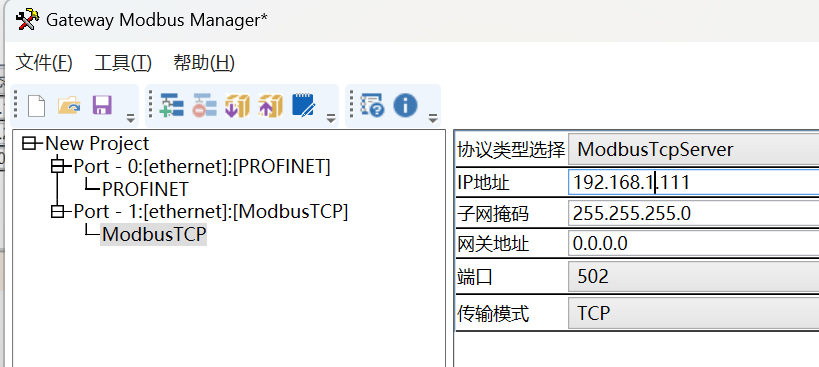819x367 pixels.
Task: Create a new project with blank page icon
Action: (37, 105)
